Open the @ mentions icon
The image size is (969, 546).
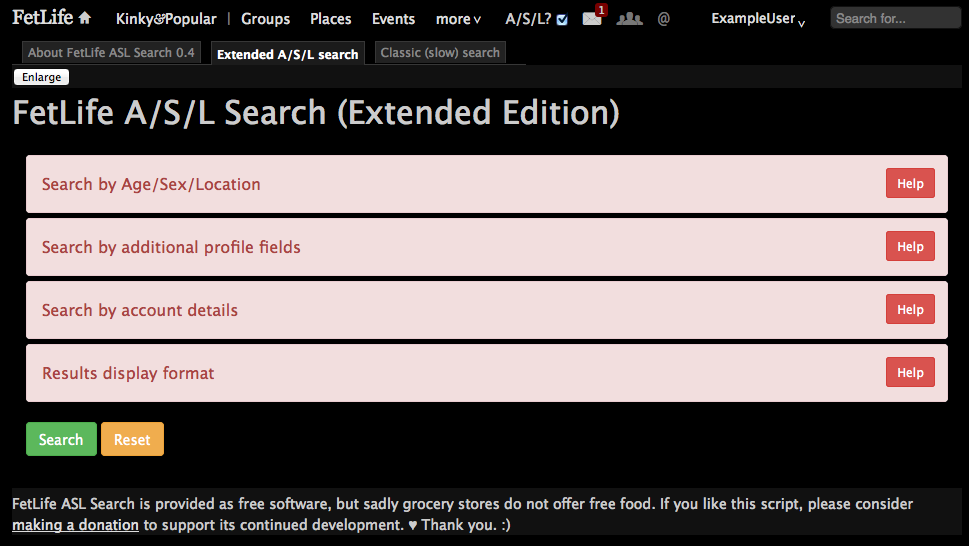pos(664,19)
